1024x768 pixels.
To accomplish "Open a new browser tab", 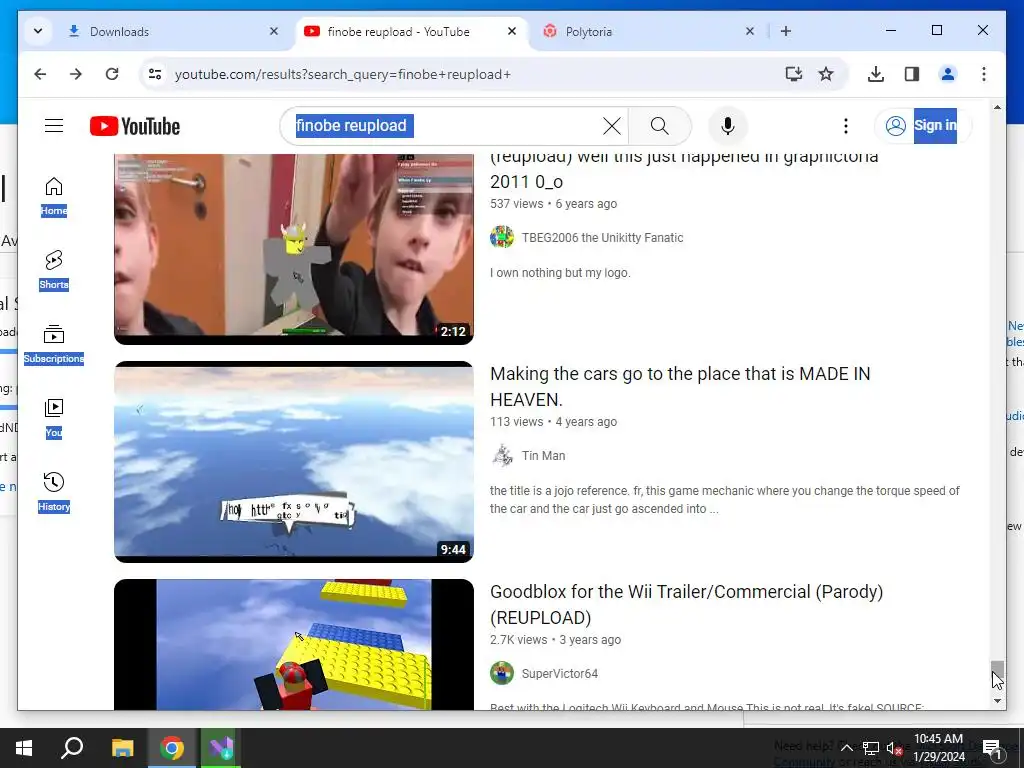I will [x=786, y=31].
